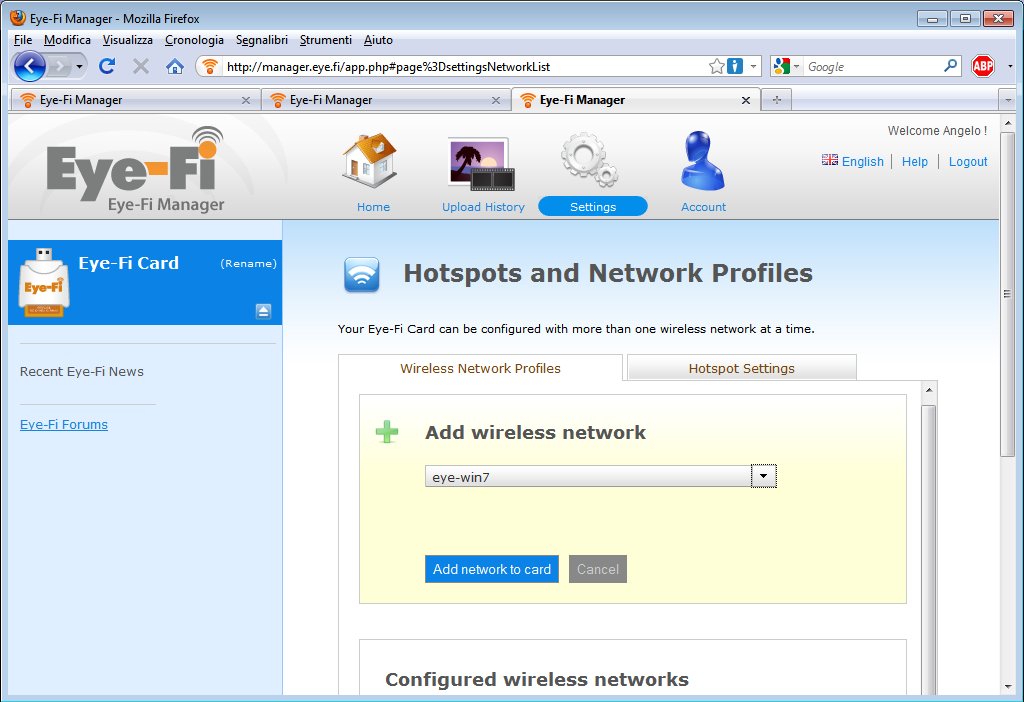The image size is (1024, 702).
Task: Click the page scrollbar down arrow
Action: point(1008,686)
